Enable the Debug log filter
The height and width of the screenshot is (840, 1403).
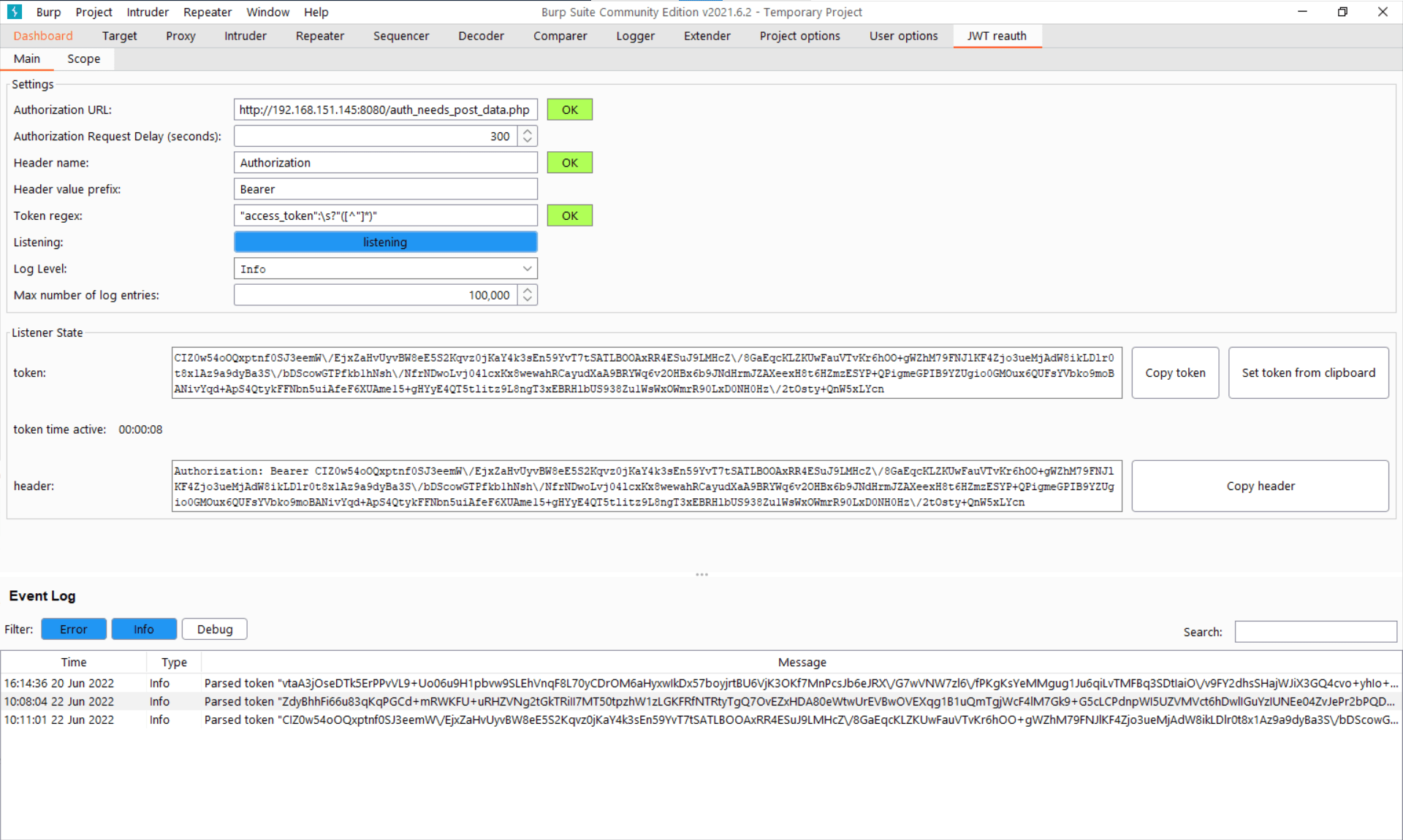pyautogui.click(x=214, y=629)
